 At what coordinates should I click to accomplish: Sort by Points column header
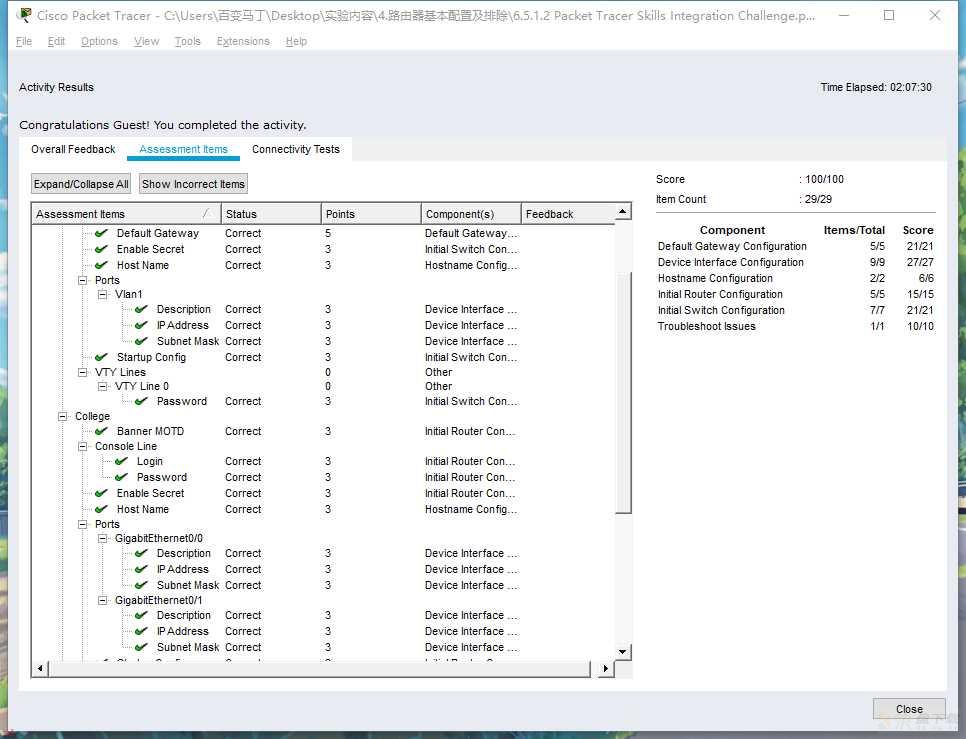click(x=371, y=214)
